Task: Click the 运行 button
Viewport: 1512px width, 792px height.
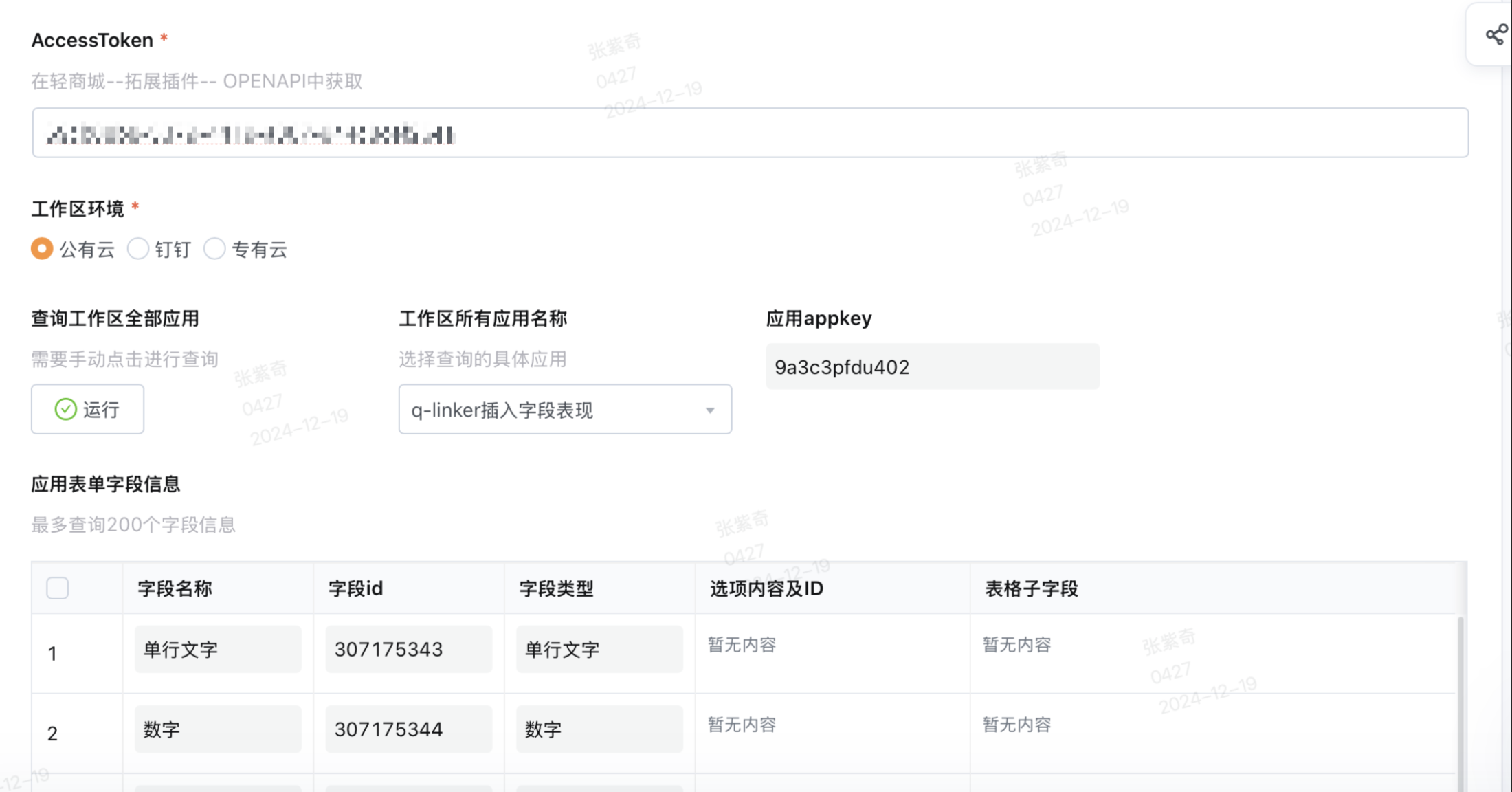Action: click(x=87, y=409)
